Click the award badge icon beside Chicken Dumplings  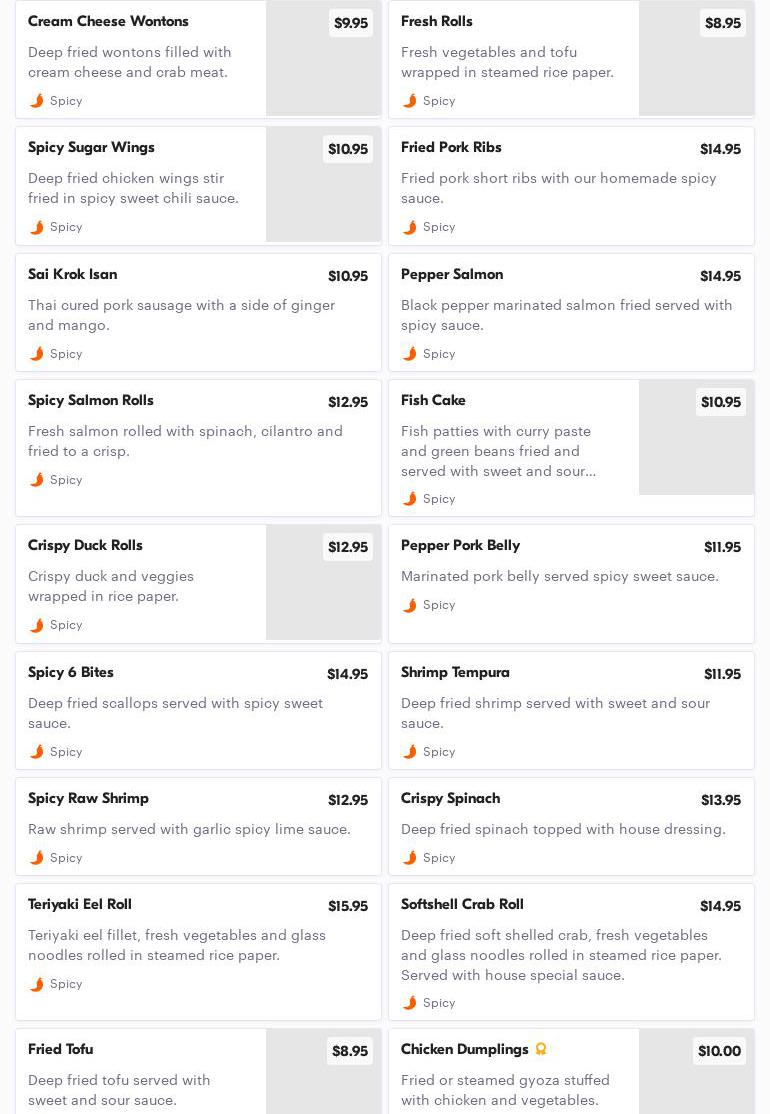(x=541, y=1049)
